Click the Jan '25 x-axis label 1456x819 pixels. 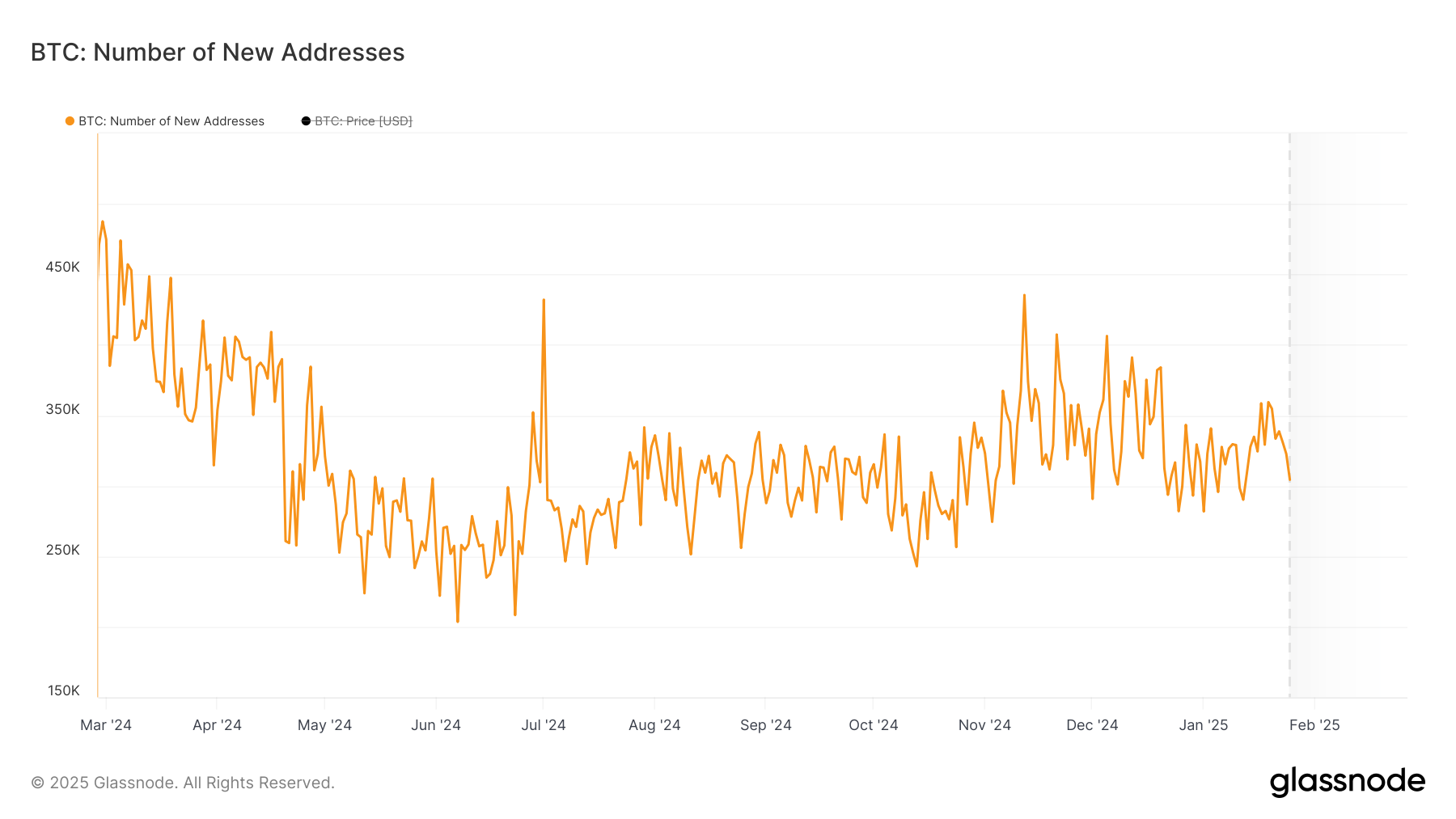tap(1204, 725)
